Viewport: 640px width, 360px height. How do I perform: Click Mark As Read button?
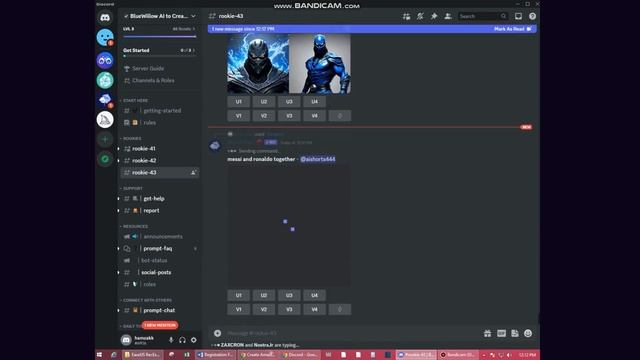click(512, 29)
